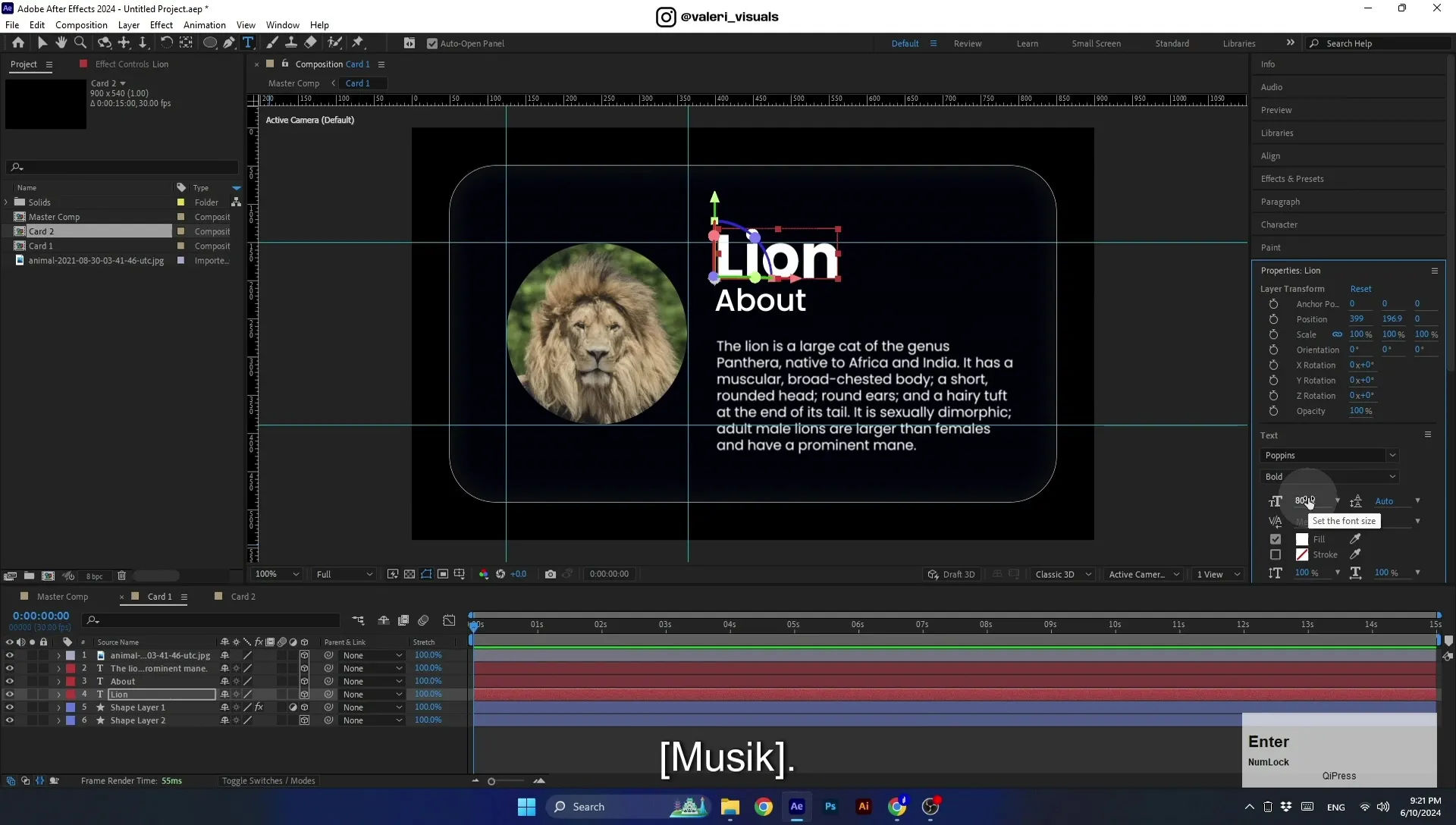The height and width of the screenshot is (825, 1456).
Task: Select the Eraser tool
Action: tap(311, 43)
